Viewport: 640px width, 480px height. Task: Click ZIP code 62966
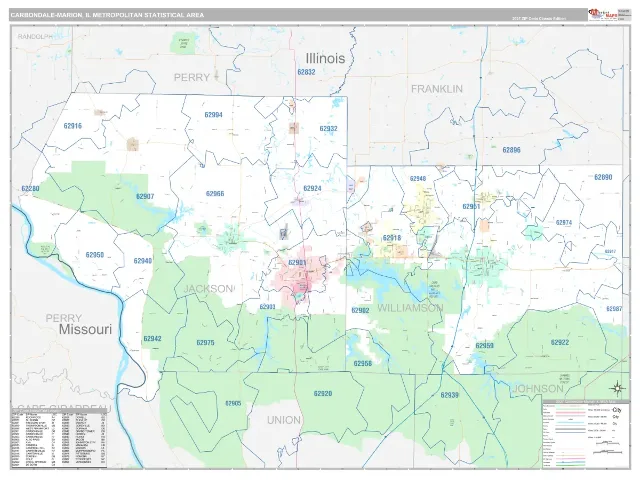[x=215, y=194]
